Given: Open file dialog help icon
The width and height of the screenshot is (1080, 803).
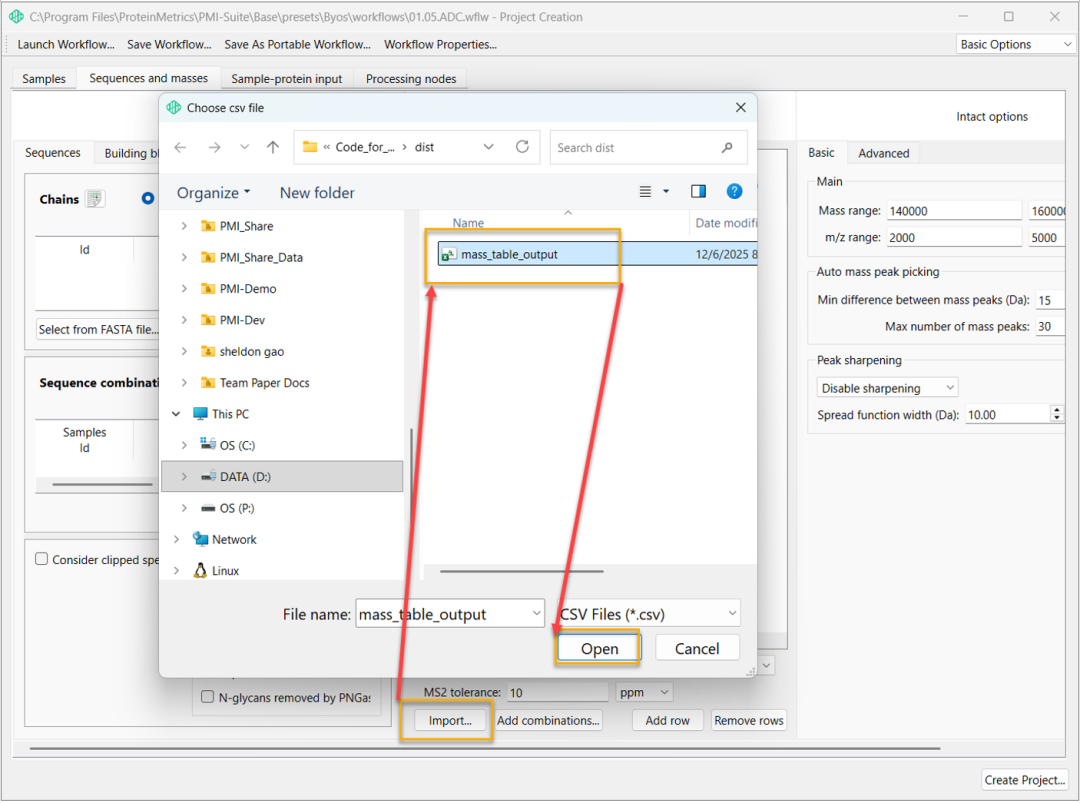Looking at the screenshot, I should tap(734, 192).
